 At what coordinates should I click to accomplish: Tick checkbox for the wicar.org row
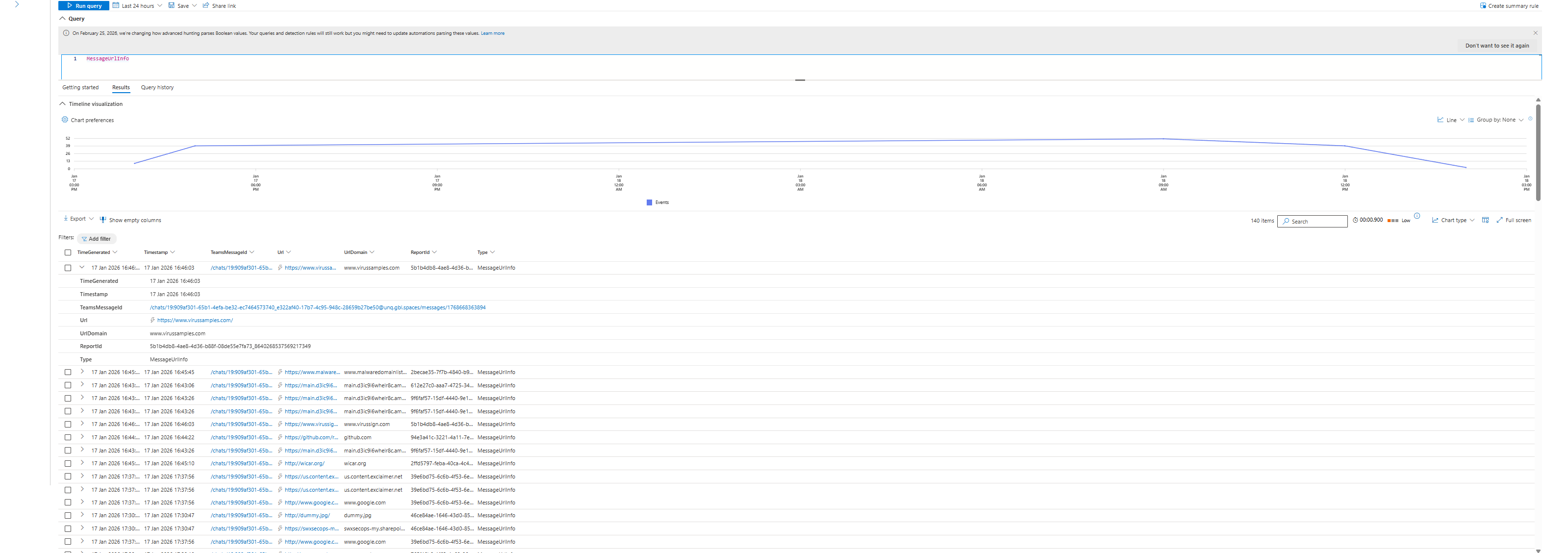click(68, 464)
